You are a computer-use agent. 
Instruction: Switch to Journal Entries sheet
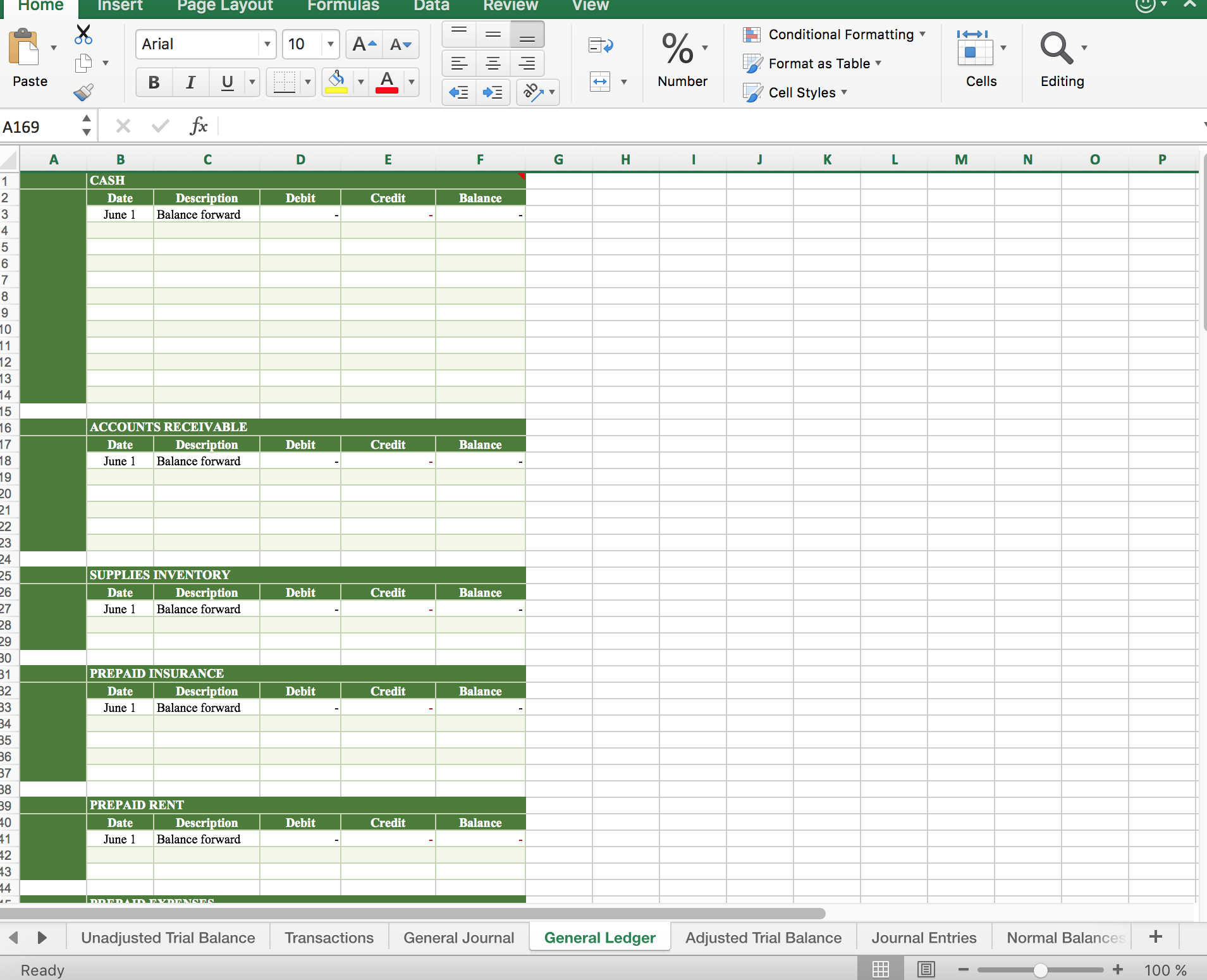[924, 937]
